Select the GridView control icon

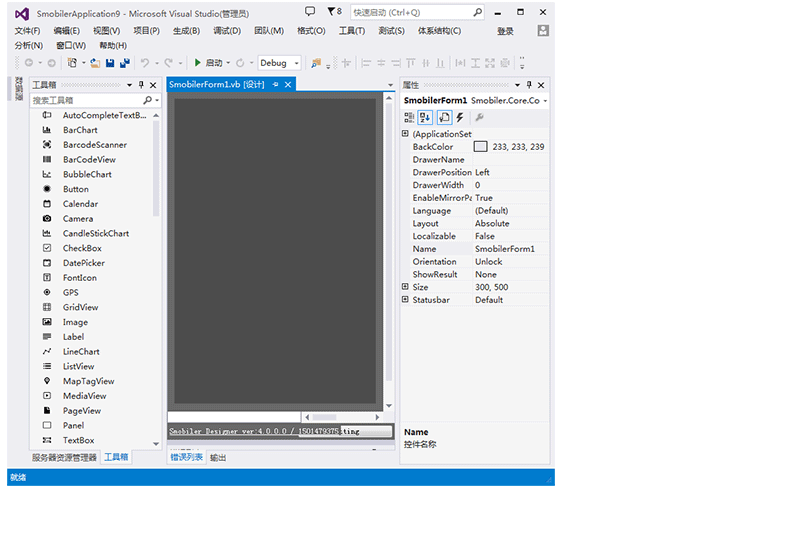[47, 307]
